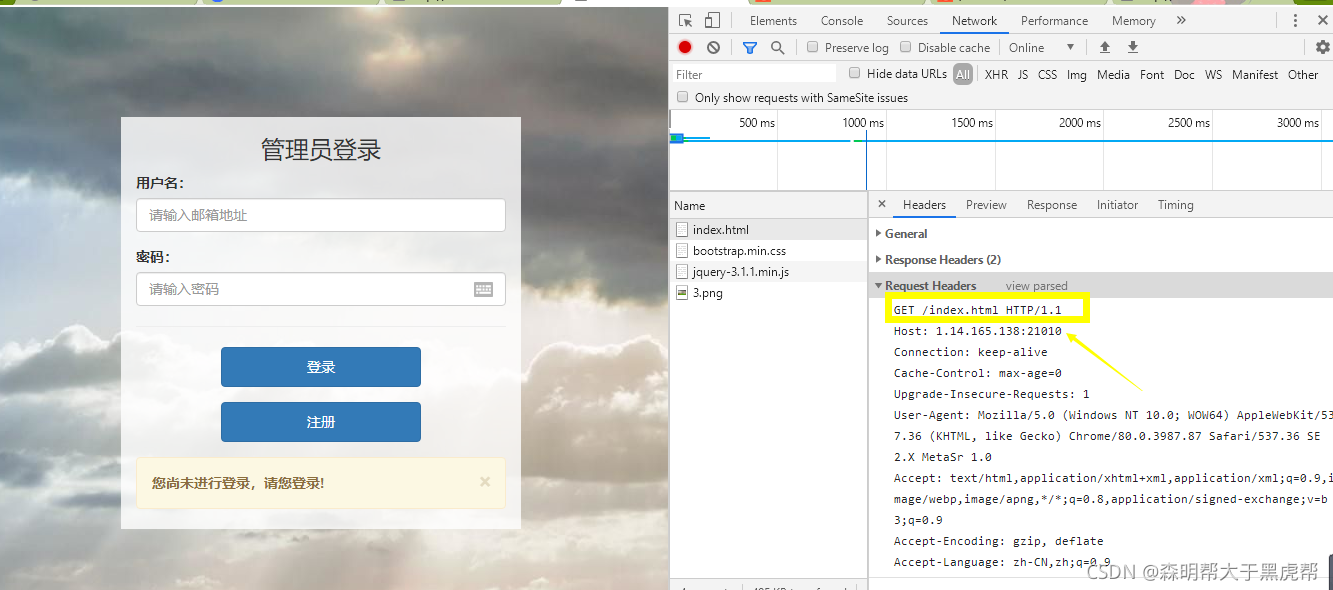Viewport: 1333px width, 590px height.
Task: Click view parsed link
Action: pyautogui.click(x=1036, y=286)
